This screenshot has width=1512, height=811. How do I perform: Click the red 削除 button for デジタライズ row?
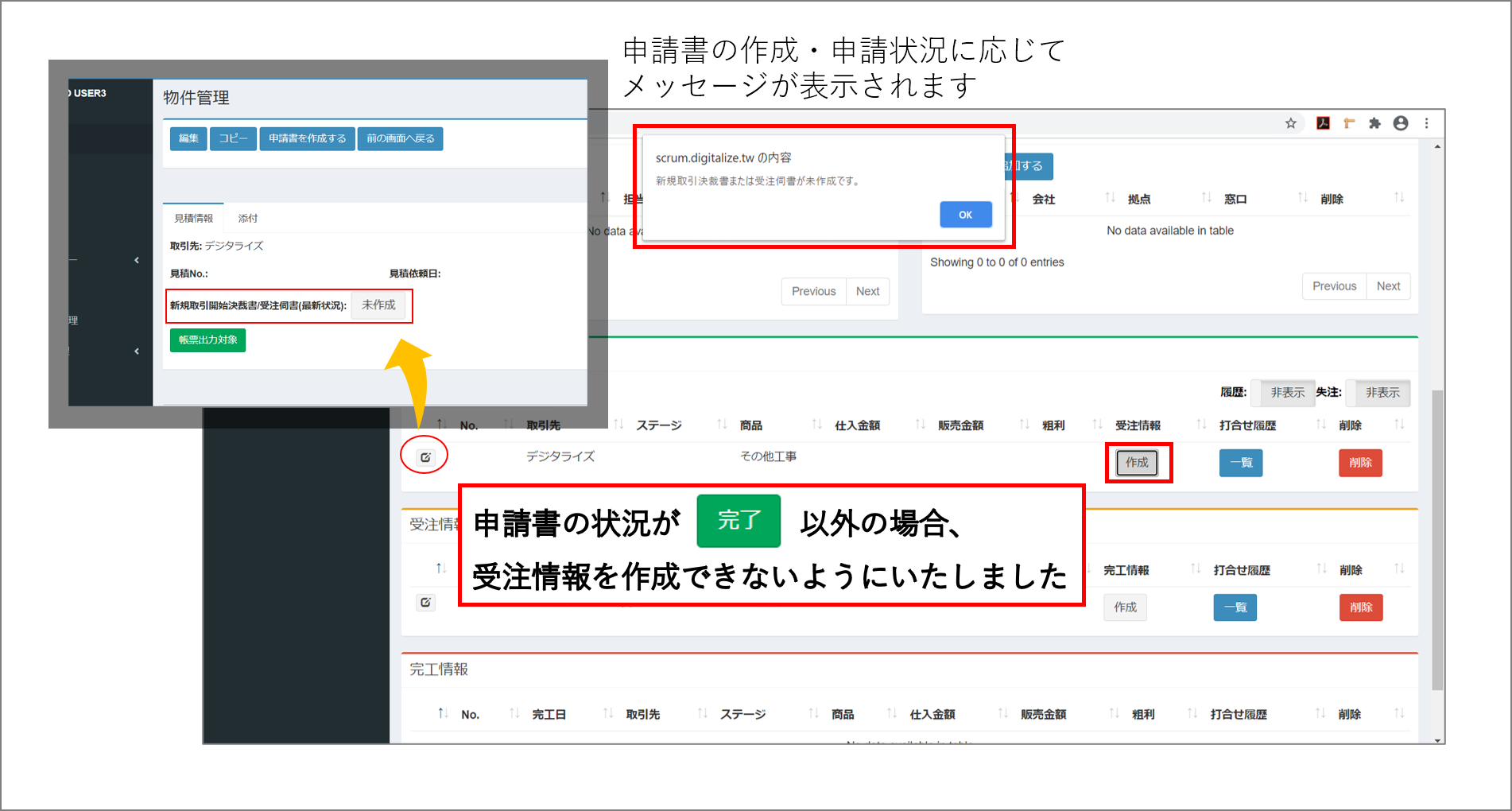(1359, 463)
